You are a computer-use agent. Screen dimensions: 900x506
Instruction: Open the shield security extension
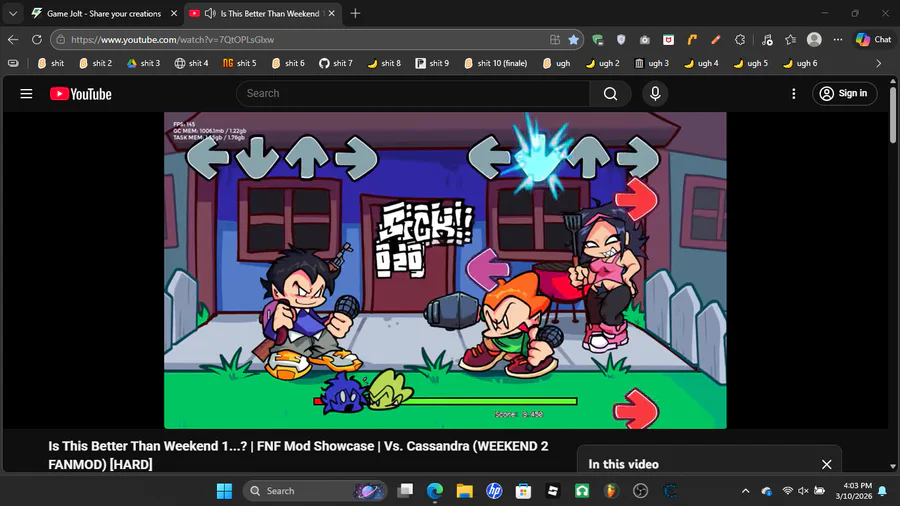[621, 40]
